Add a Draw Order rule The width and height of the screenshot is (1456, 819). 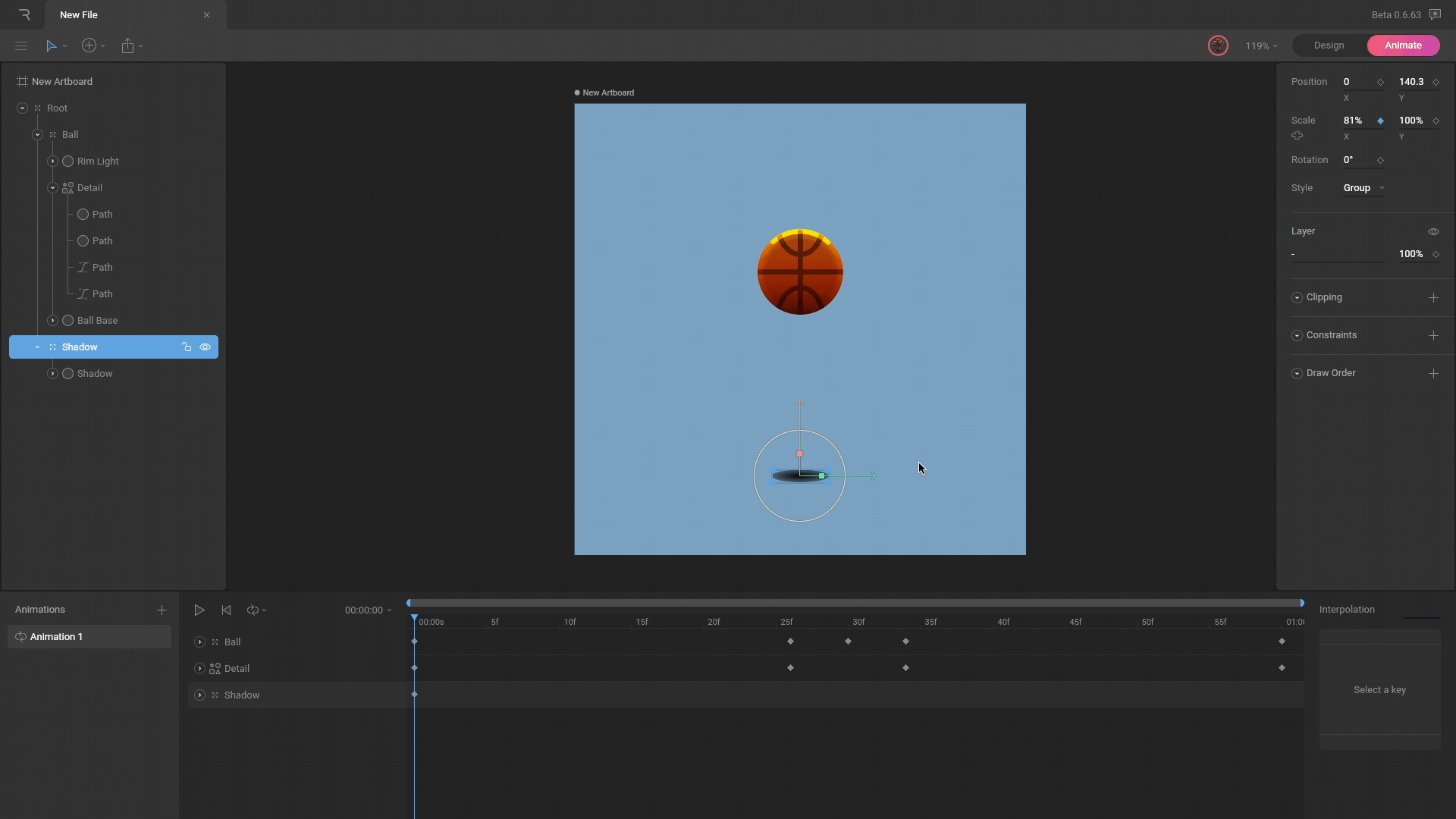coord(1433,374)
